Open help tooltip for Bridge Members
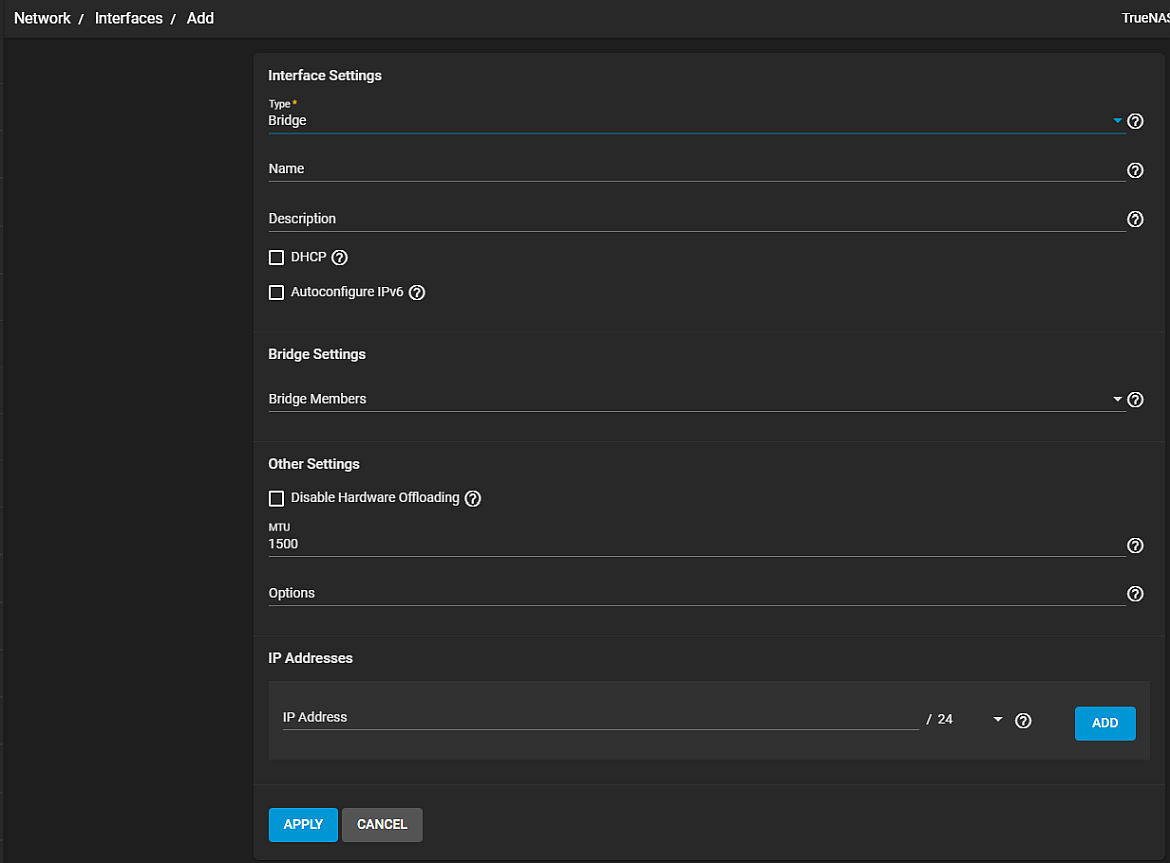Viewport: 1170px width, 863px height. [x=1135, y=400]
